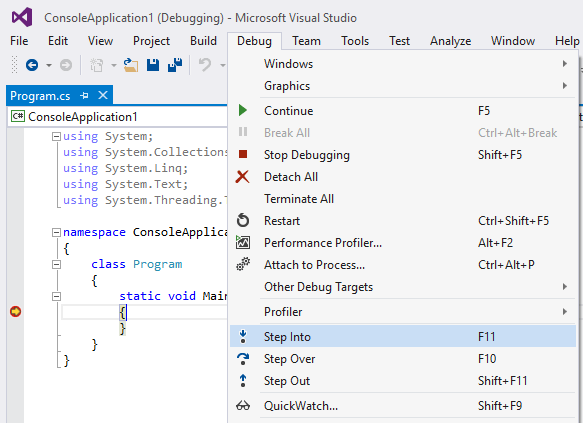Open the Test menu
Screen dimensions: 583x423
click(x=399, y=41)
